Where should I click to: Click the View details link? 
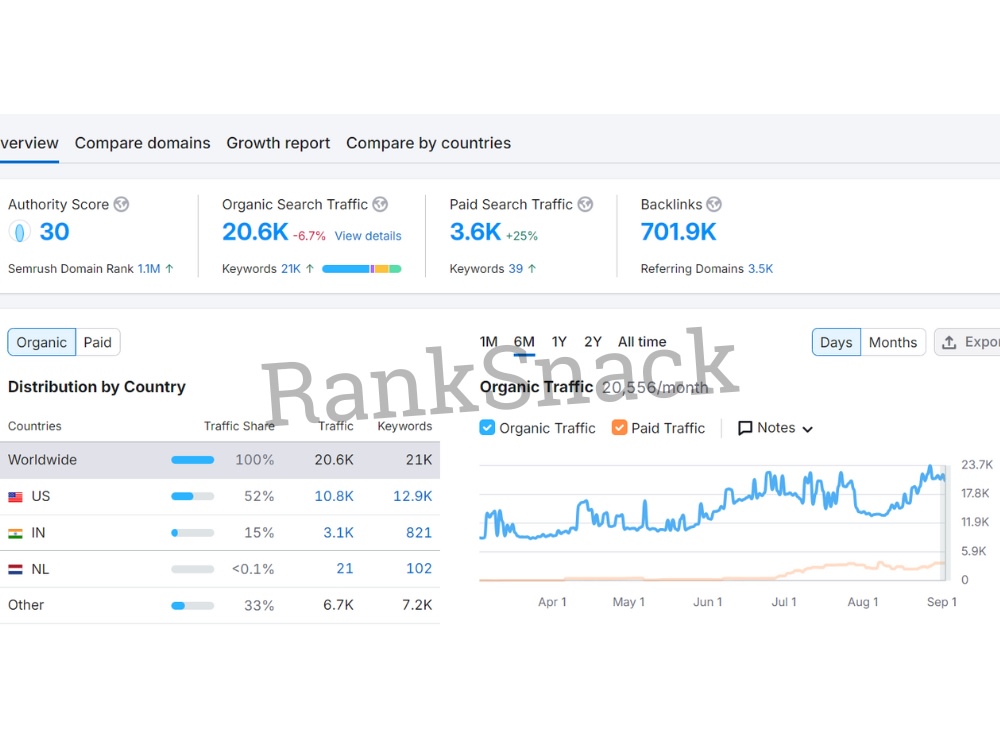click(368, 236)
